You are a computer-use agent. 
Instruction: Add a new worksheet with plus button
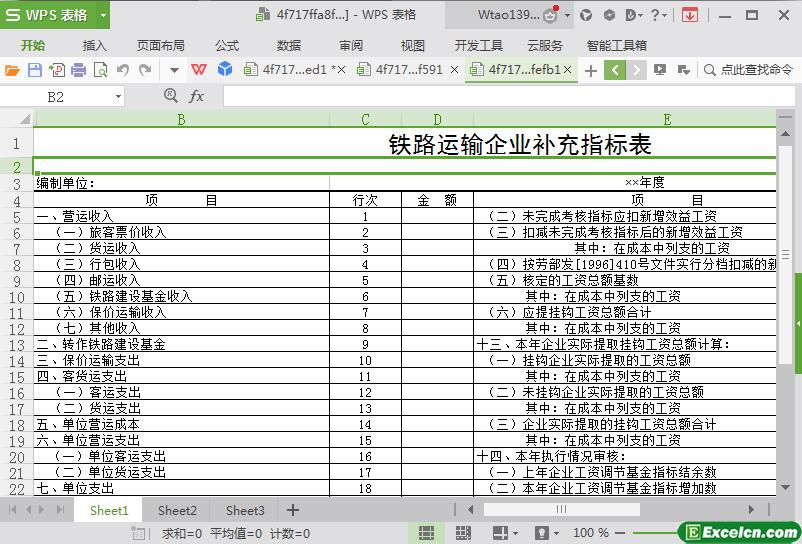(293, 510)
